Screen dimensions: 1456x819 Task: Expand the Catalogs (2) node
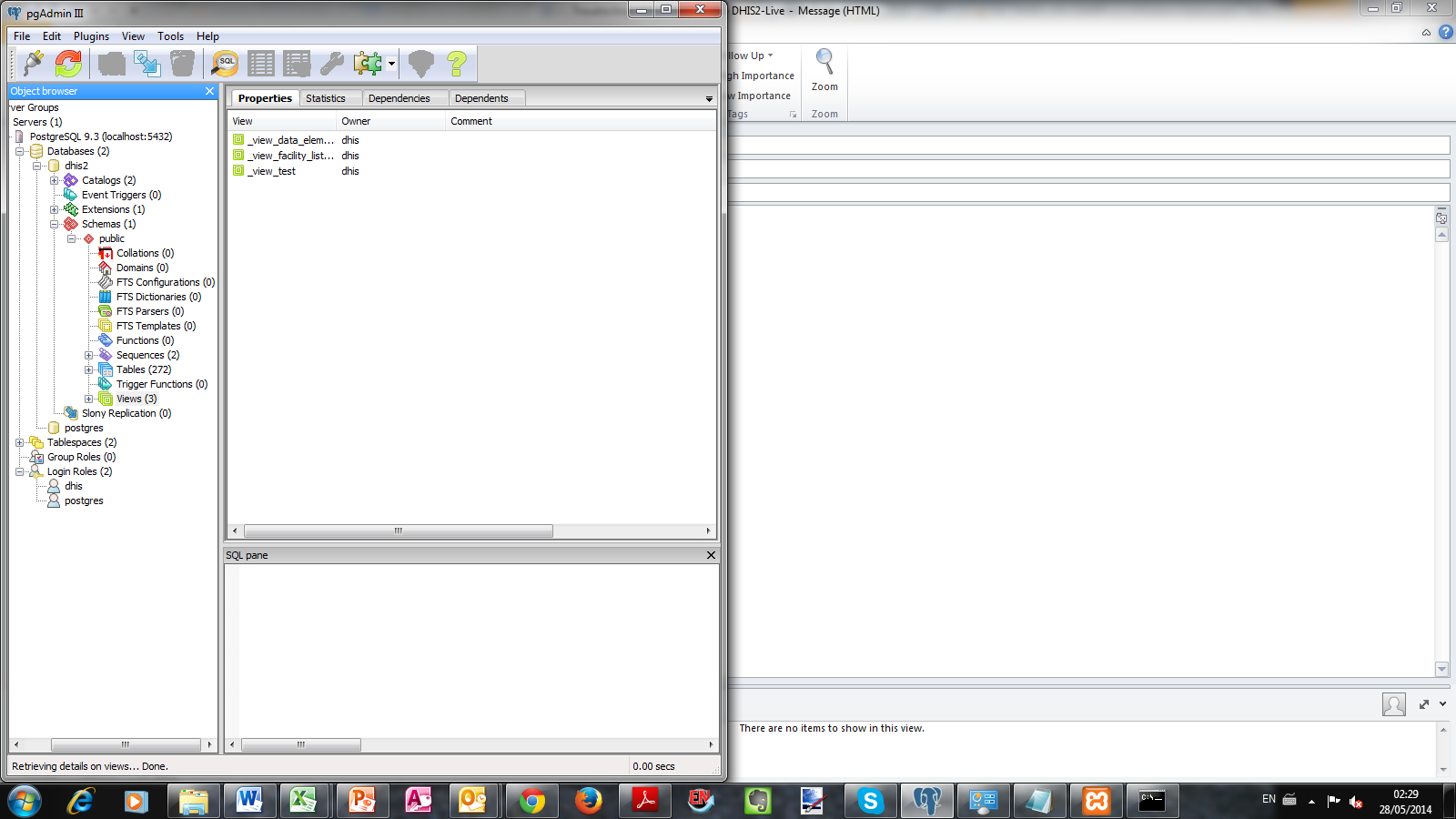(x=54, y=180)
